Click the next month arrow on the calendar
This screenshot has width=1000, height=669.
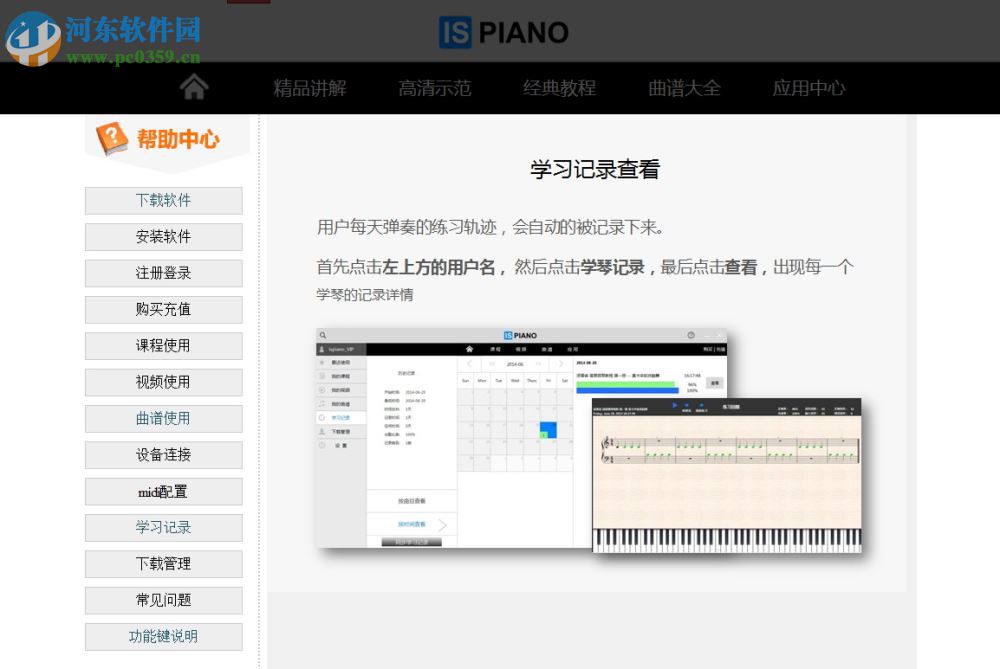click(x=561, y=362)
